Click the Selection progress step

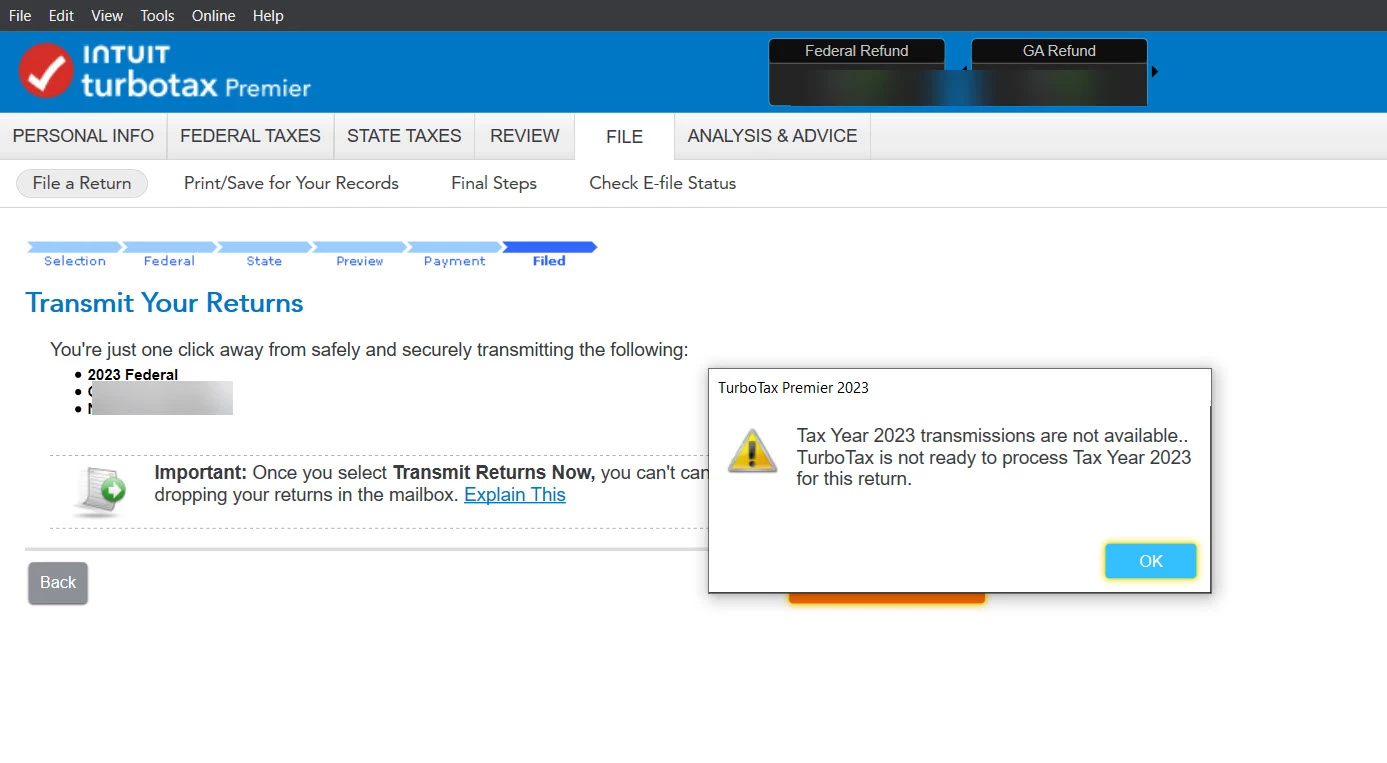(x=75, y=254)
